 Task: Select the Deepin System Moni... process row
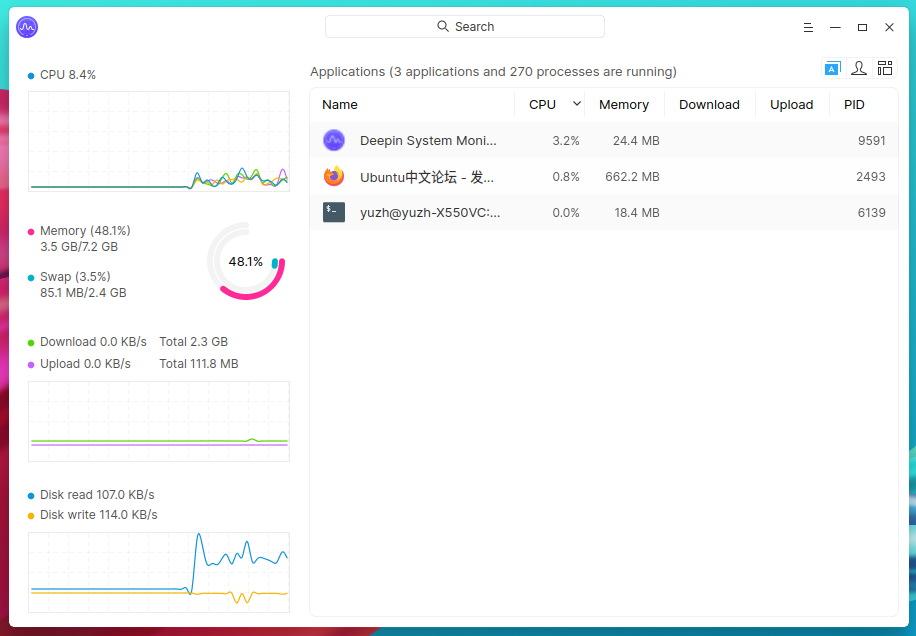point(603,140)
